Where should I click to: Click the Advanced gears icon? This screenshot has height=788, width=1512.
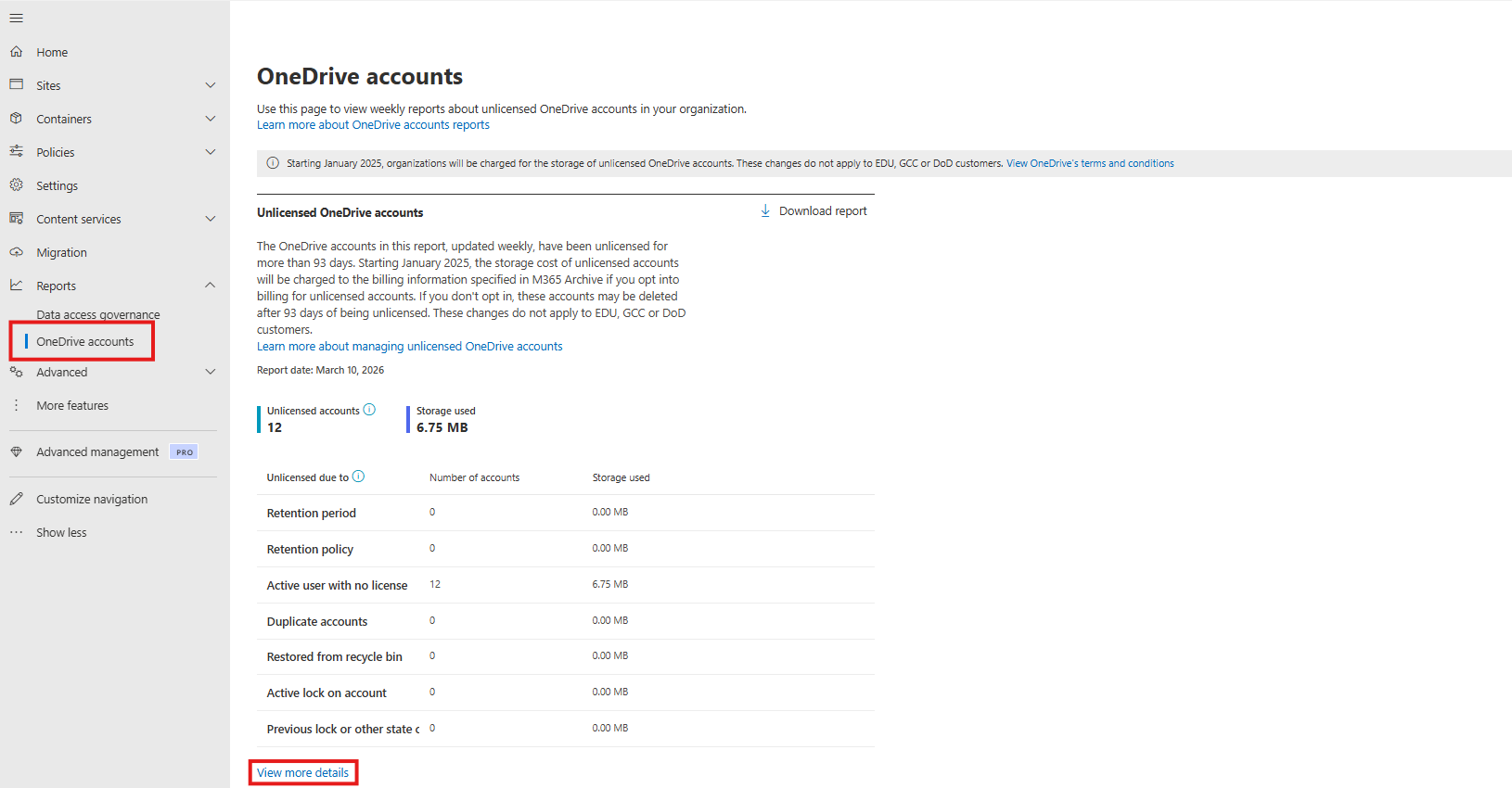(x=17, y=372)
